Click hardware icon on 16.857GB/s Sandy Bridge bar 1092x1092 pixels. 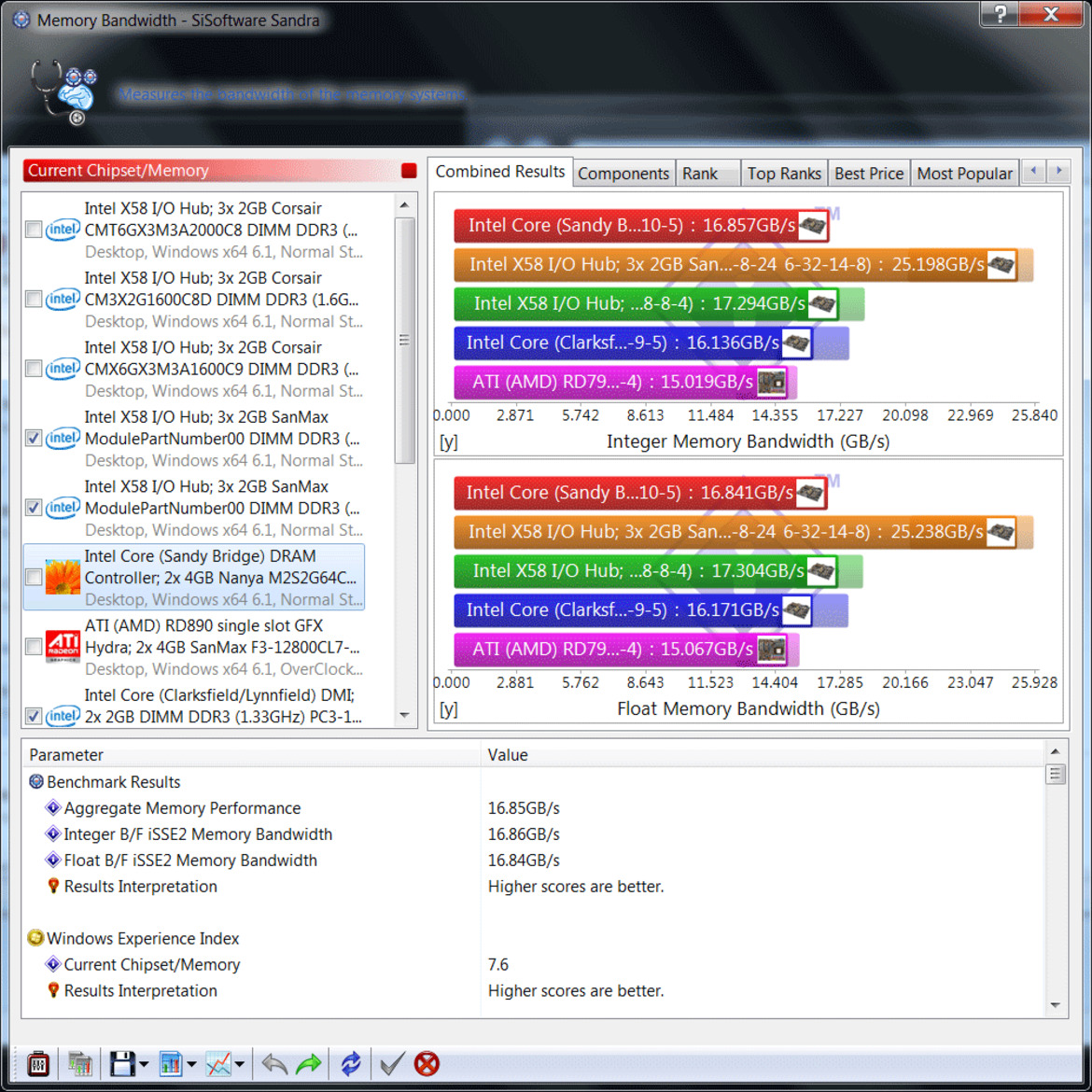click(812, 225)
